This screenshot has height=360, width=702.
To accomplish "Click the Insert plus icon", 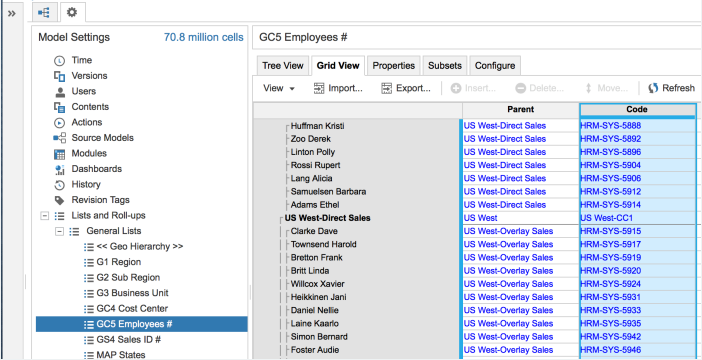I will [x=456, y=88].
